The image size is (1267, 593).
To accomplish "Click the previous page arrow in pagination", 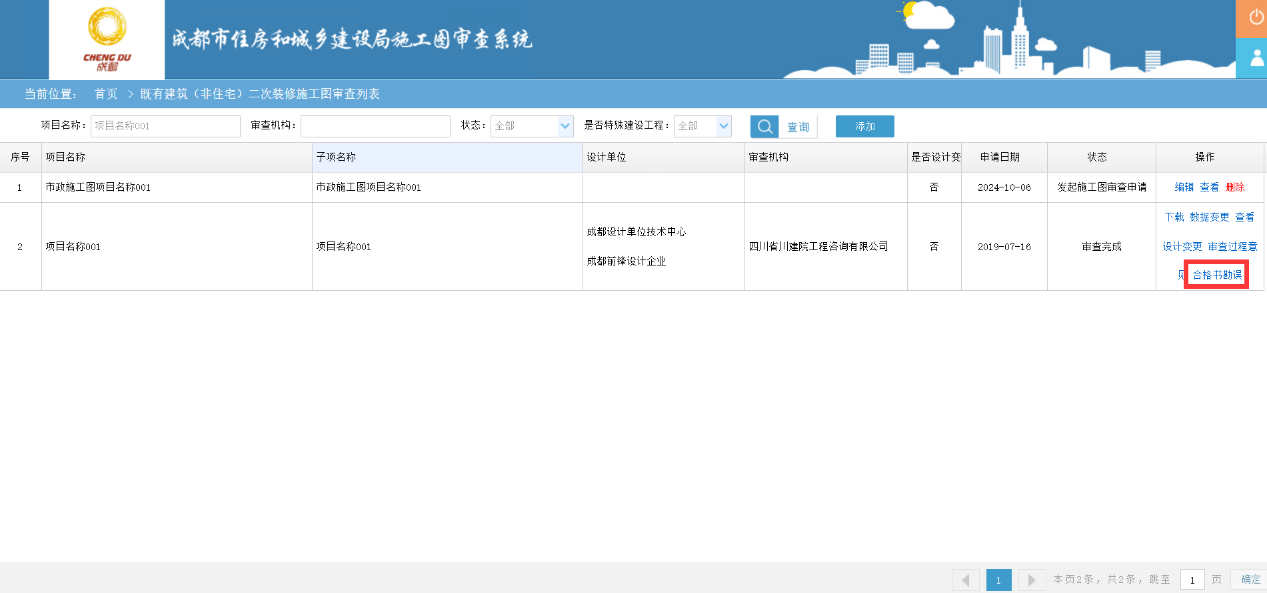I will coord(965,579).
